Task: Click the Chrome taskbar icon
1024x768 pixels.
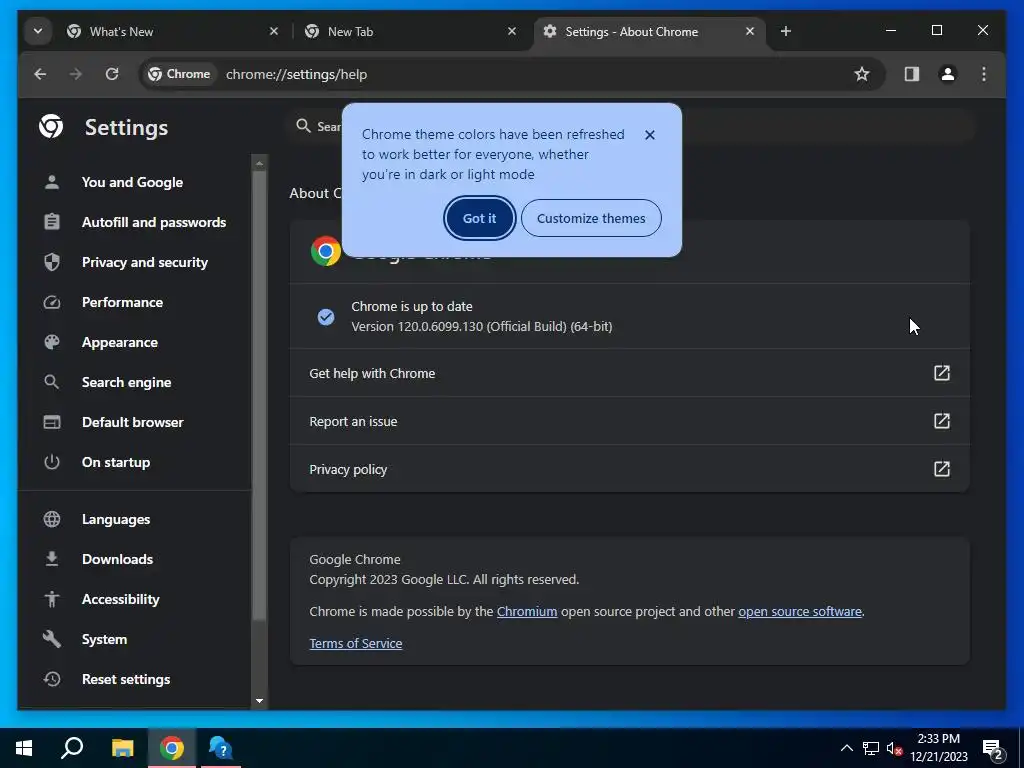Action: pyautogui.click(x=172, y=748)
